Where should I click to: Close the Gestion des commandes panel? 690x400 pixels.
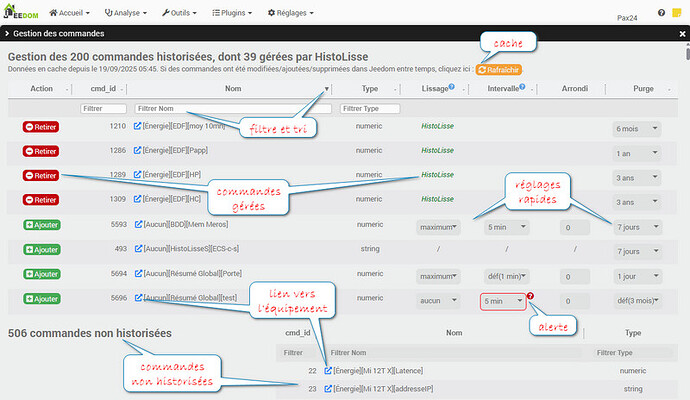[682, 34]
